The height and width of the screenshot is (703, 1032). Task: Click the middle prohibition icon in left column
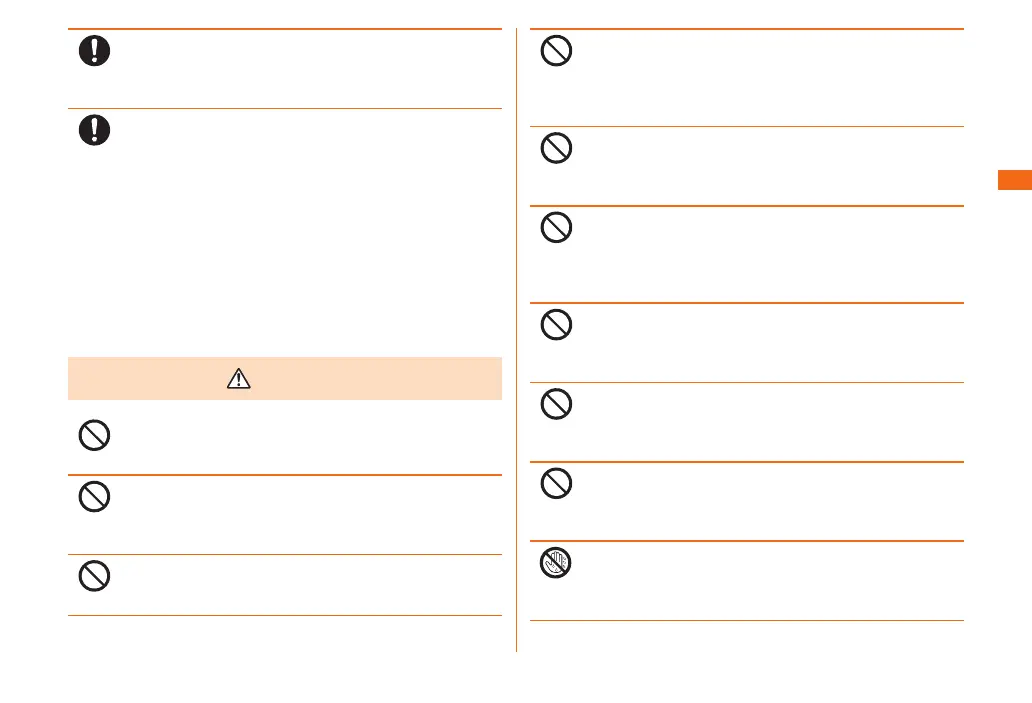pos(94,496)
